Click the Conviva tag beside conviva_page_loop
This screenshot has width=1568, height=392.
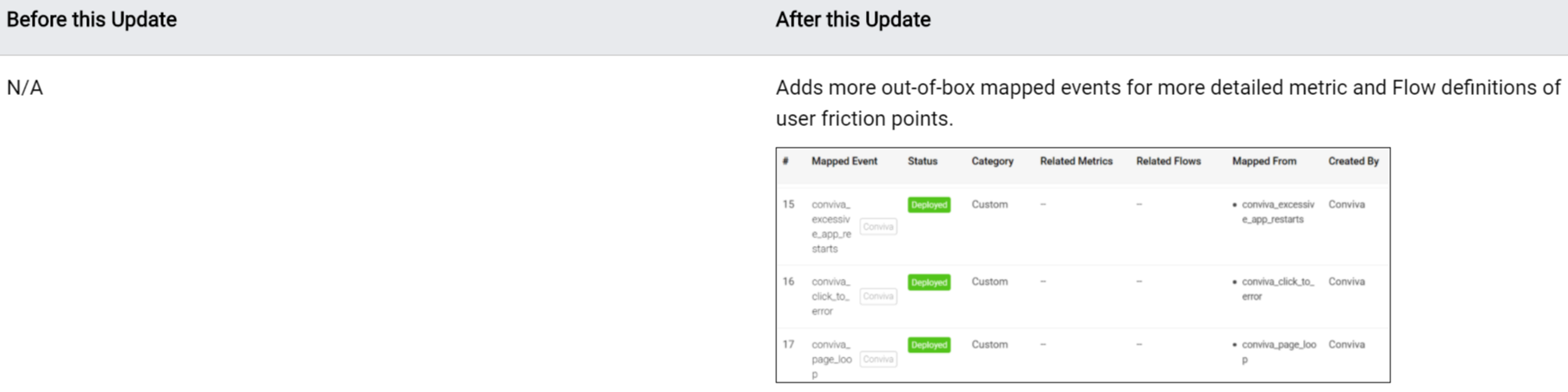[x=878, y=359]
